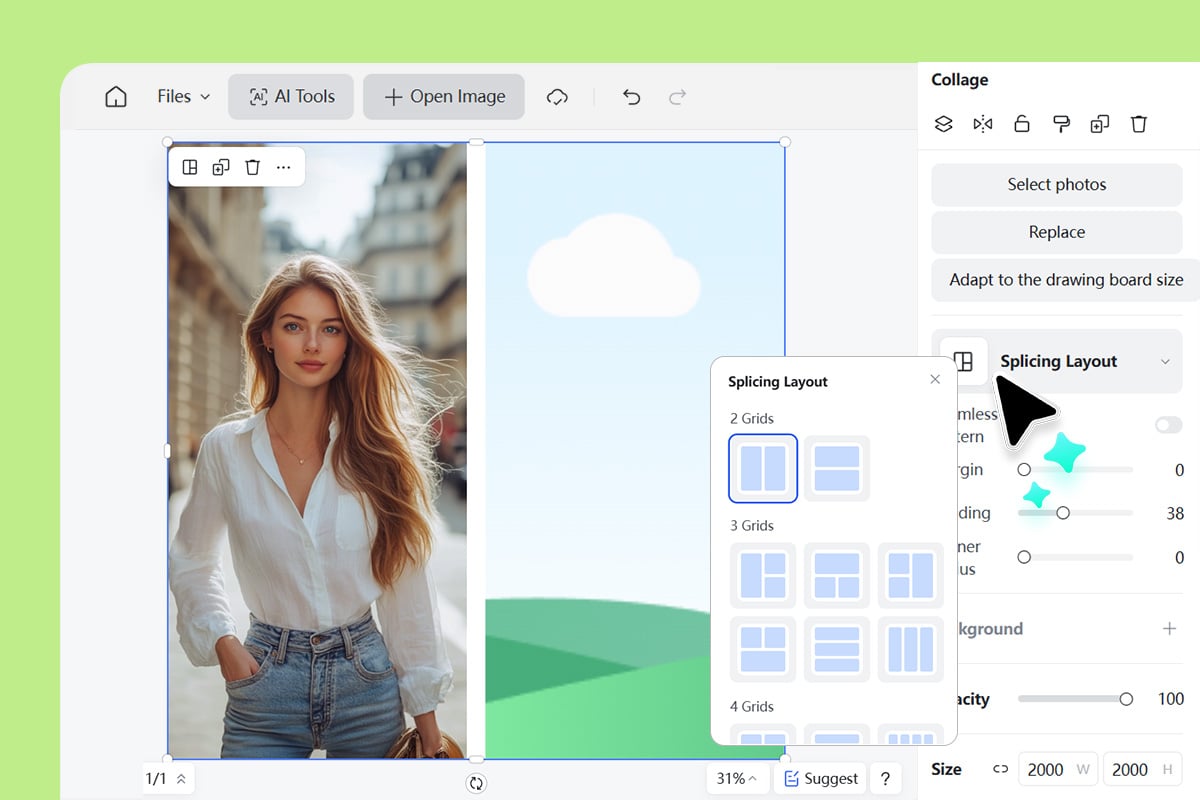Click the Splicing Layout grid icon
The image size is (1200, 800).
[x=964, y=361]
